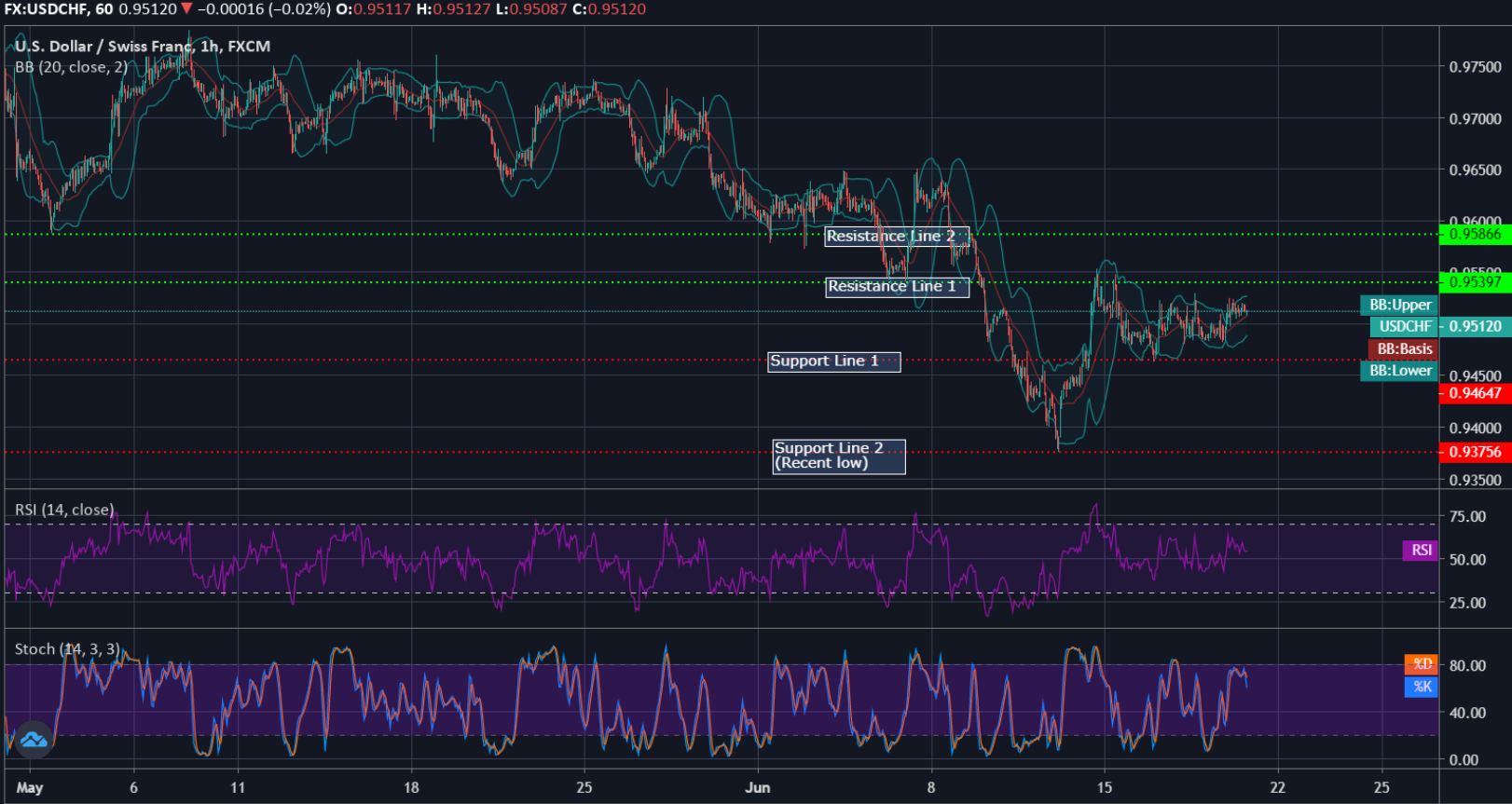Screen dimensions: 1512x804
Task: Click the 'May' date on time axis
Action: click(30, 788)
